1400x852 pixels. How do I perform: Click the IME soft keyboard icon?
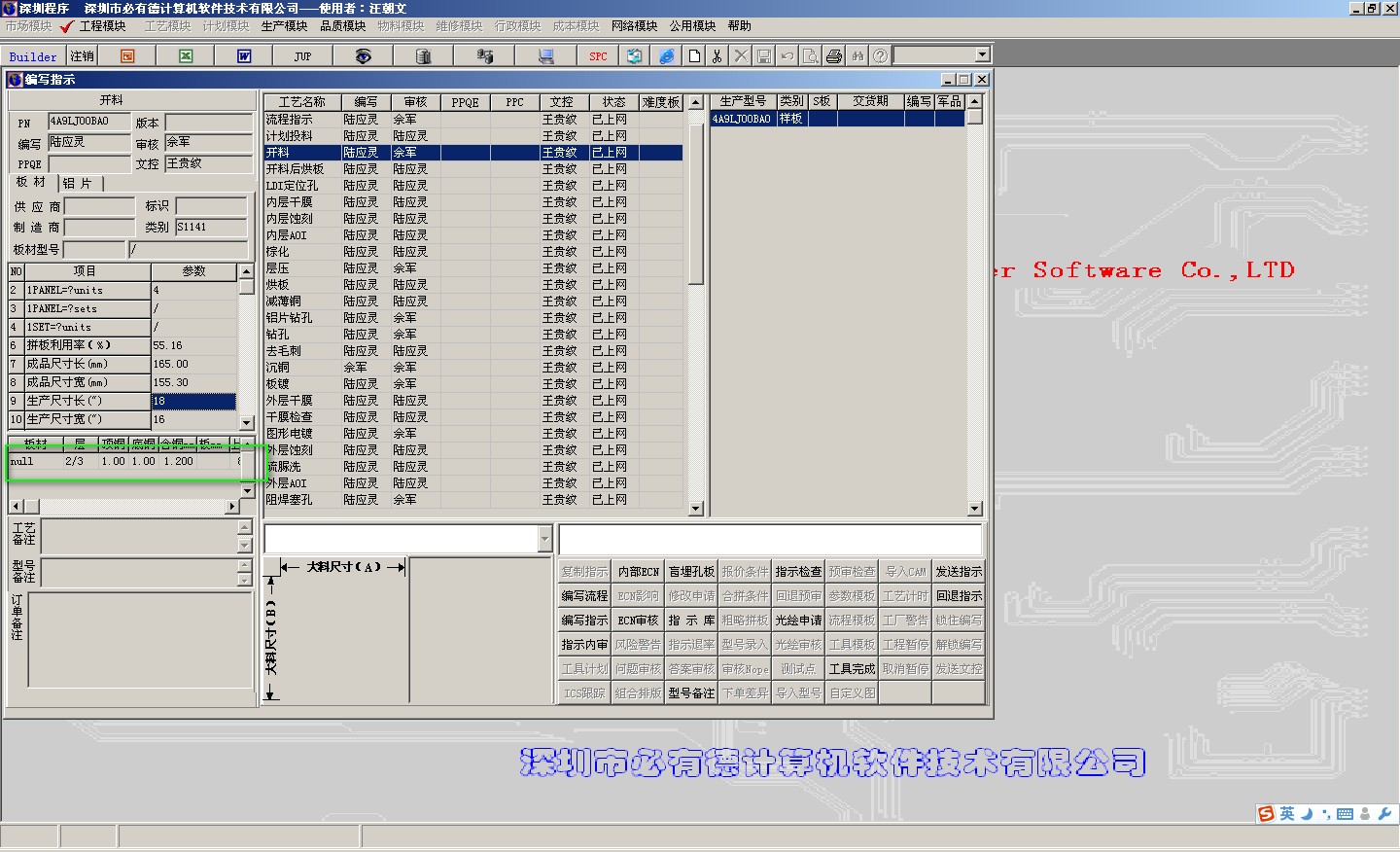pyautogui.click(x=1345, y=814)
